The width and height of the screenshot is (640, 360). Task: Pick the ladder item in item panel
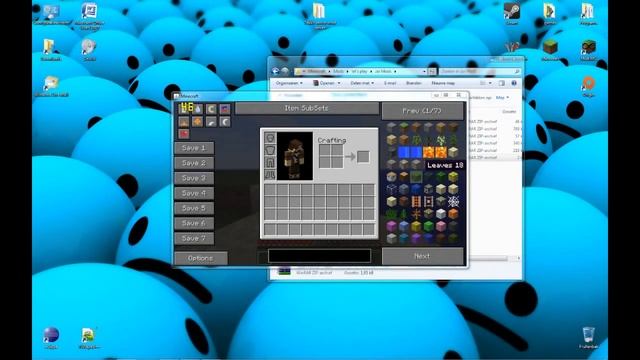(416, 201)
